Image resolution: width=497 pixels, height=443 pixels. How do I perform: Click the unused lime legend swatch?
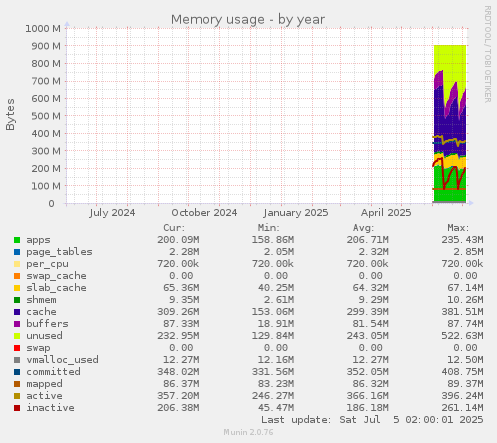17,336
